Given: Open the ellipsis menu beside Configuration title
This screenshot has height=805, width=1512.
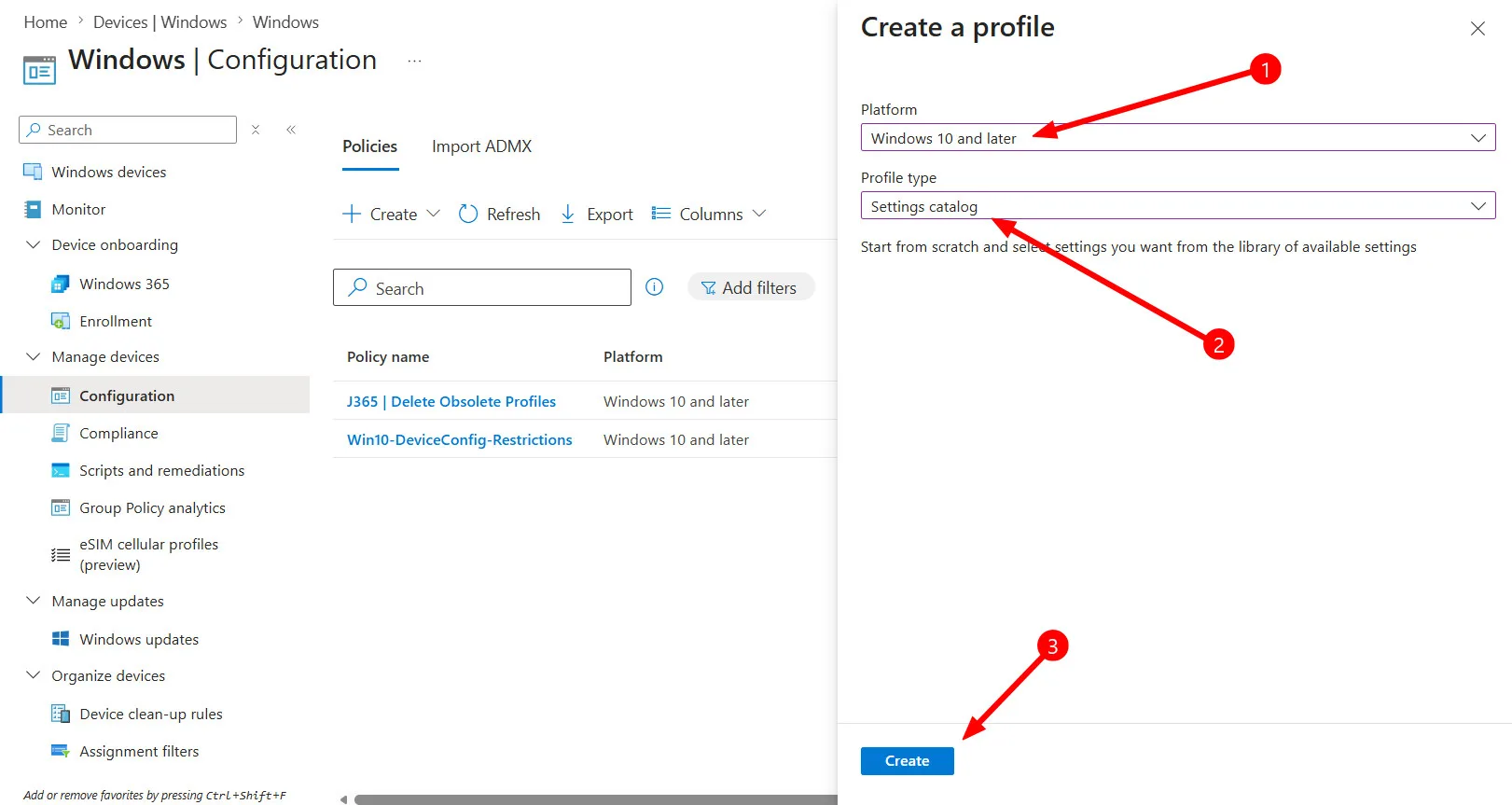Looking at the screenshot, I should pyautogui.click(x=415, y=62).
